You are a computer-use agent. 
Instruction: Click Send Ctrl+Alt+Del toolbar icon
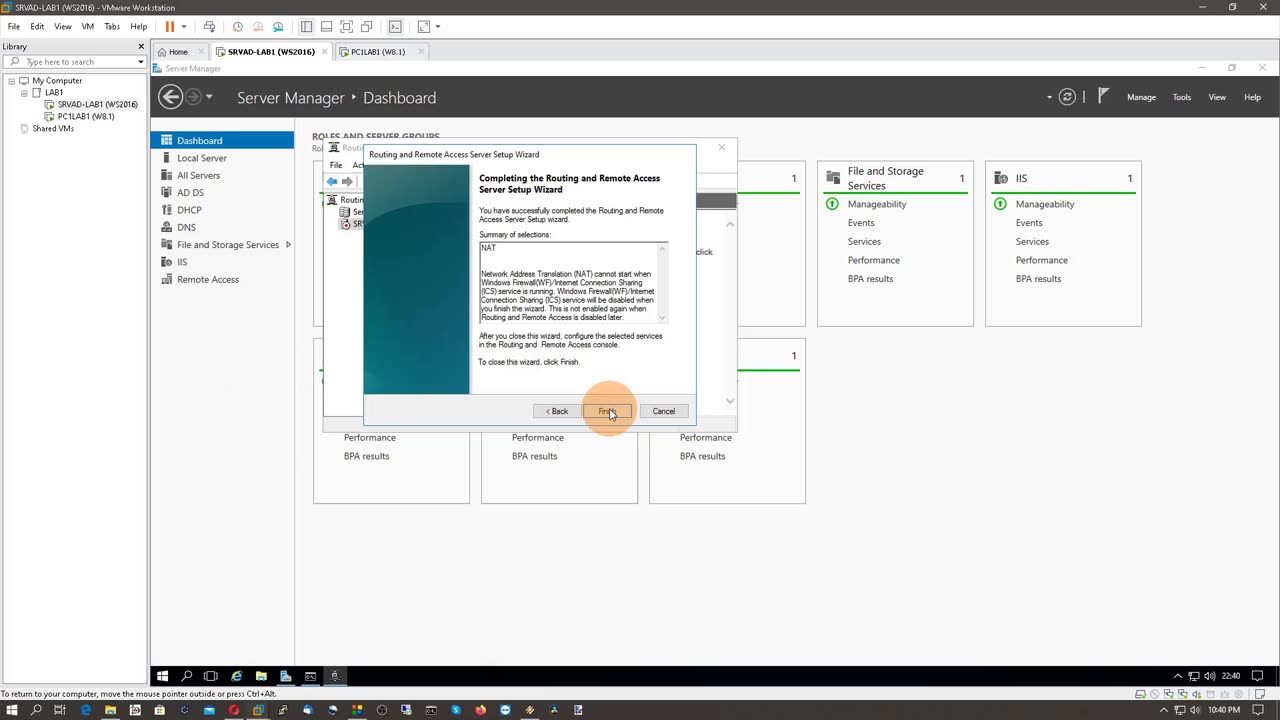coord(209,27)
